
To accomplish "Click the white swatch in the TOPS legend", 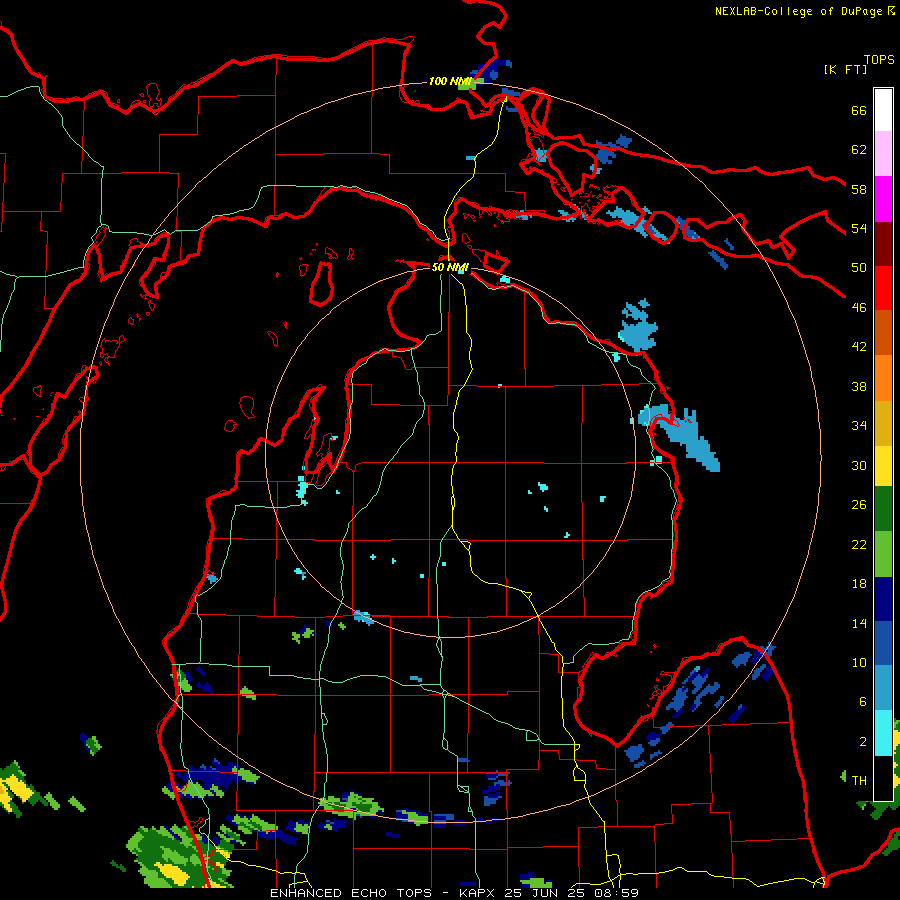I will click(x=883, y=110).
